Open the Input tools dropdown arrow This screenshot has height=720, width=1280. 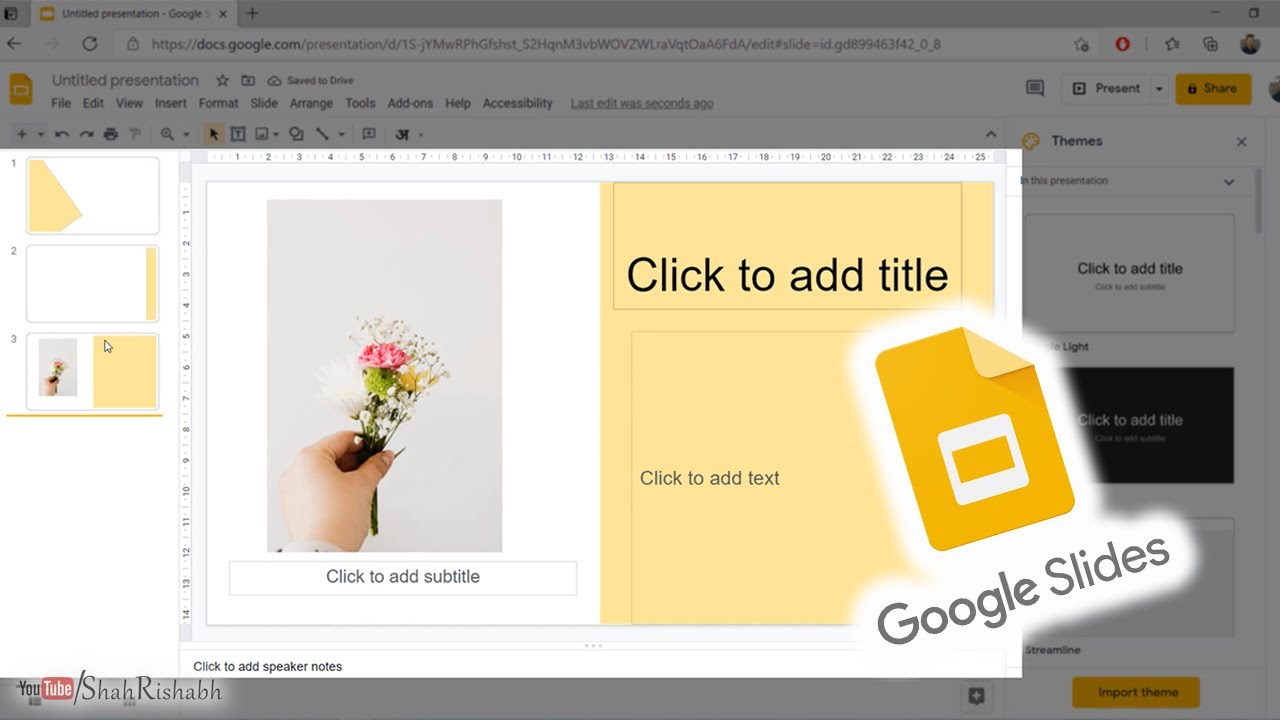pos(421,134)
